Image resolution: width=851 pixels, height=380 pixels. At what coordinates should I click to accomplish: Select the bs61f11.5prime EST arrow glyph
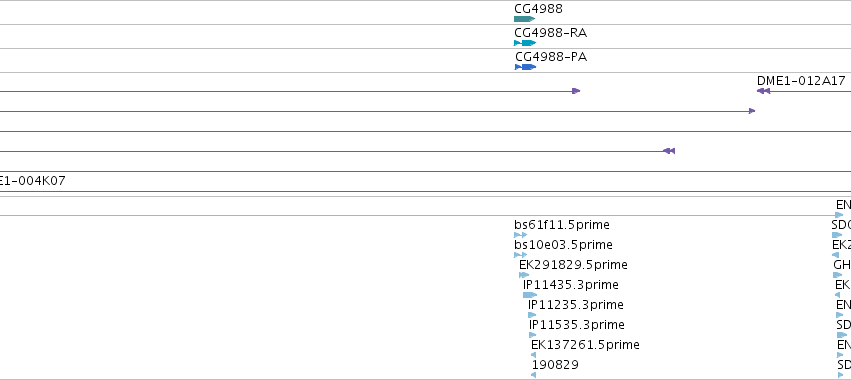point(520,235)
